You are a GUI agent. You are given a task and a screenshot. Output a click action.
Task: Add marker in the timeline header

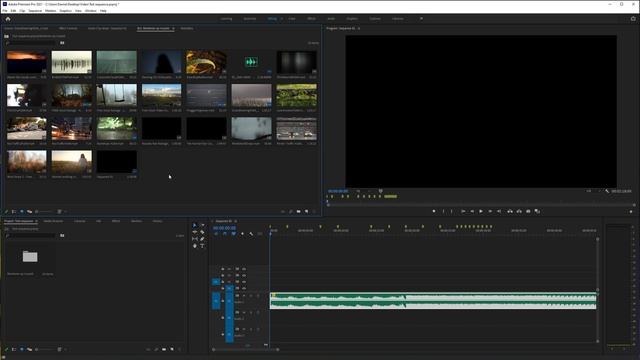(x=242, y=233)
